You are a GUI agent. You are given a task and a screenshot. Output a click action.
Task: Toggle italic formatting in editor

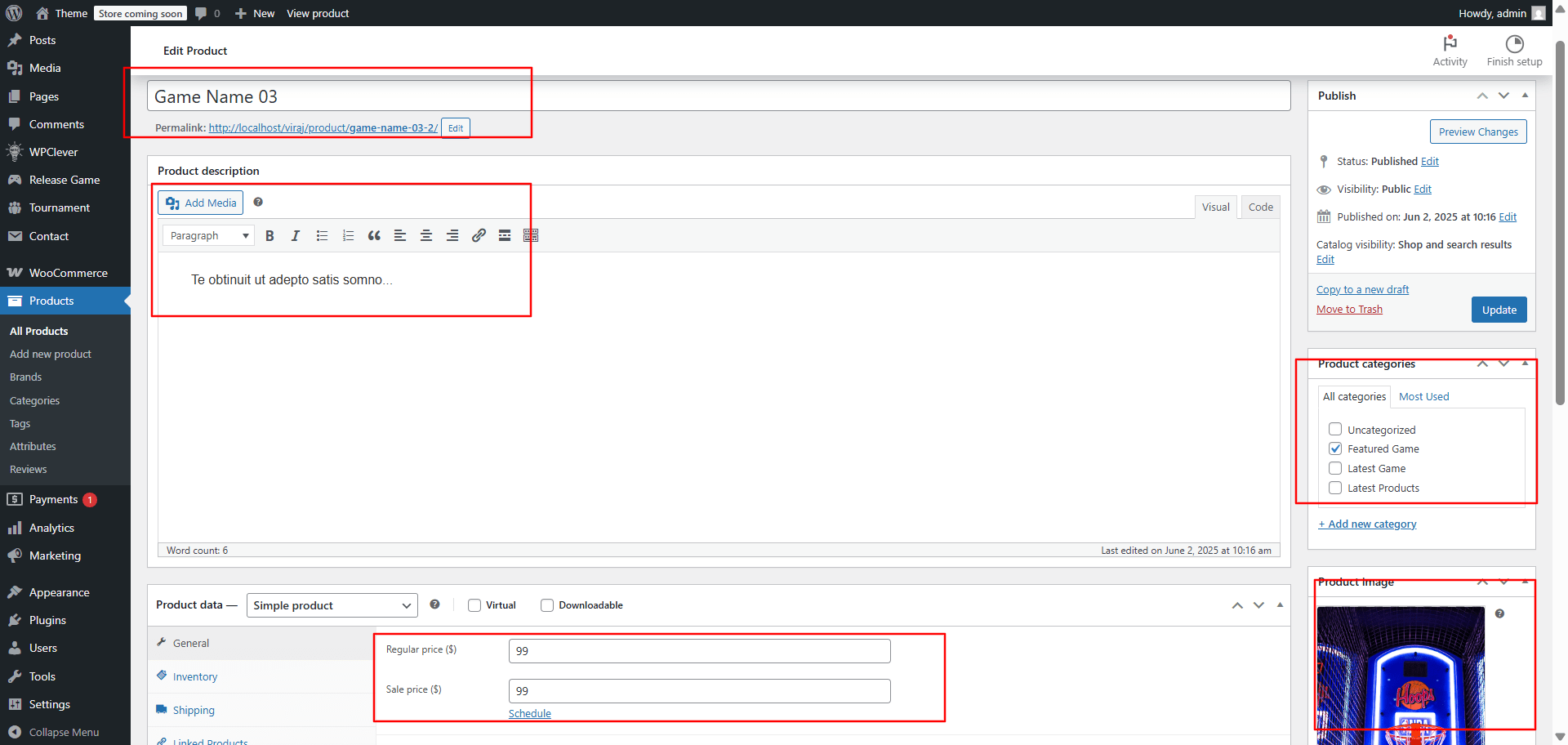click(x=296, y=235)
